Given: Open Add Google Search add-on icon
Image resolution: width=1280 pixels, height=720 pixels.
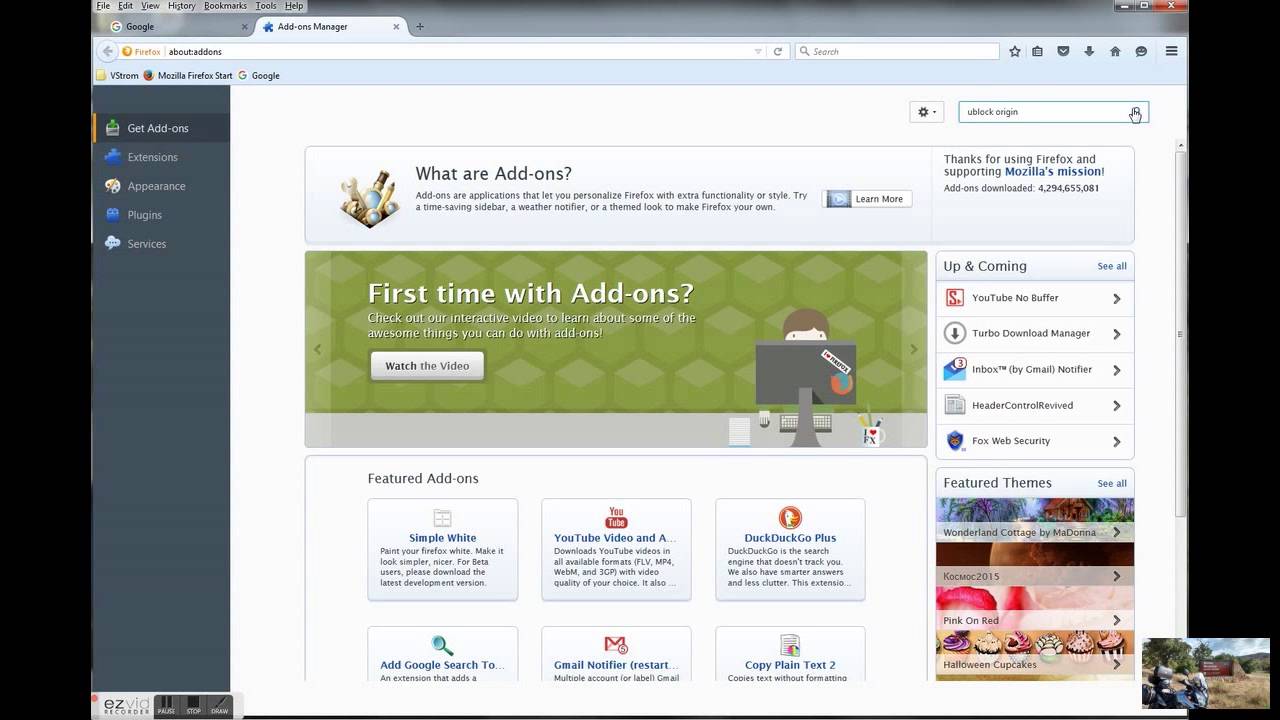Looking at the screenshot, I should coord(442,646).
